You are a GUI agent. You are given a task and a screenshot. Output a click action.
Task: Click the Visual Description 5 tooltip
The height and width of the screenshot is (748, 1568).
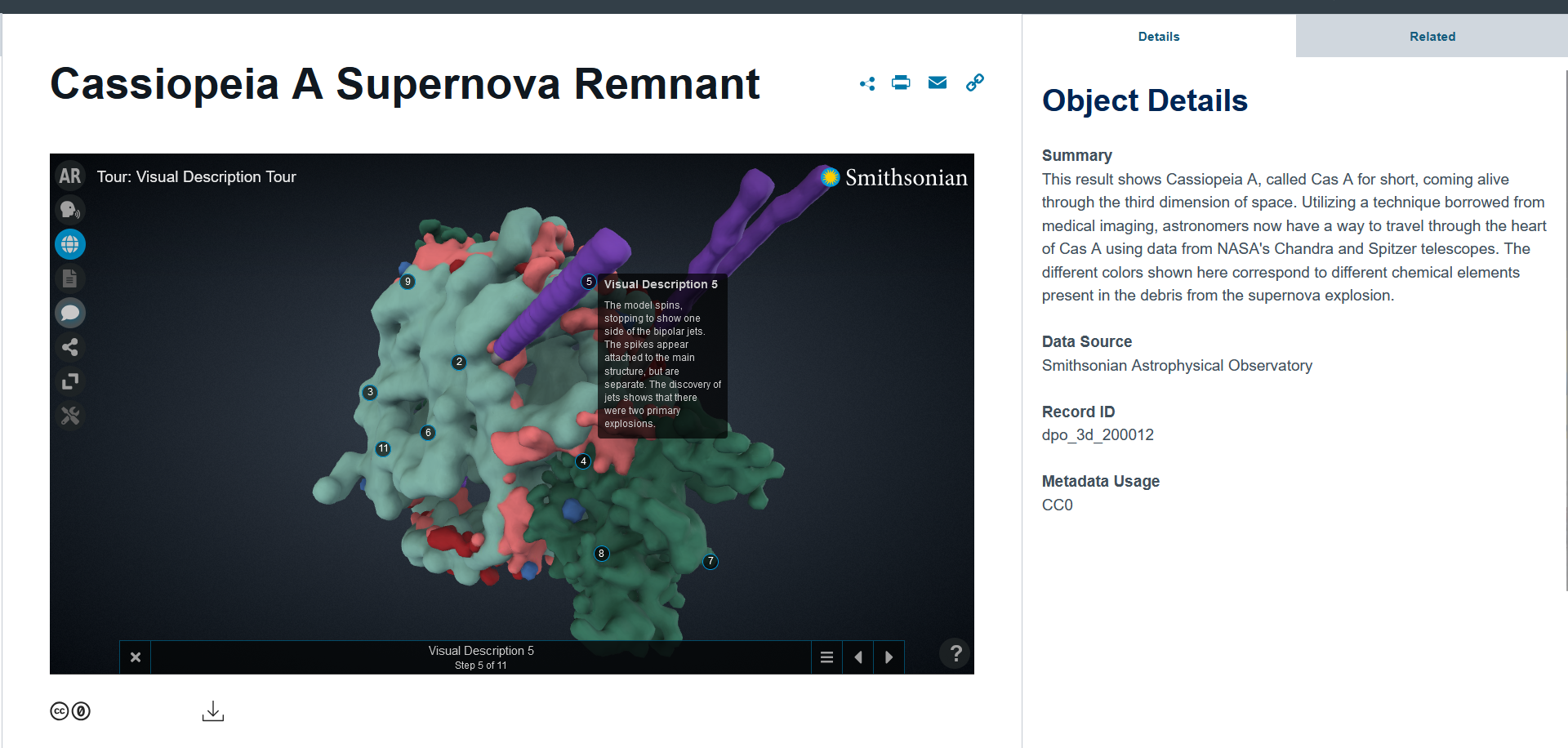pyautogui.click(x=662, y=356)
